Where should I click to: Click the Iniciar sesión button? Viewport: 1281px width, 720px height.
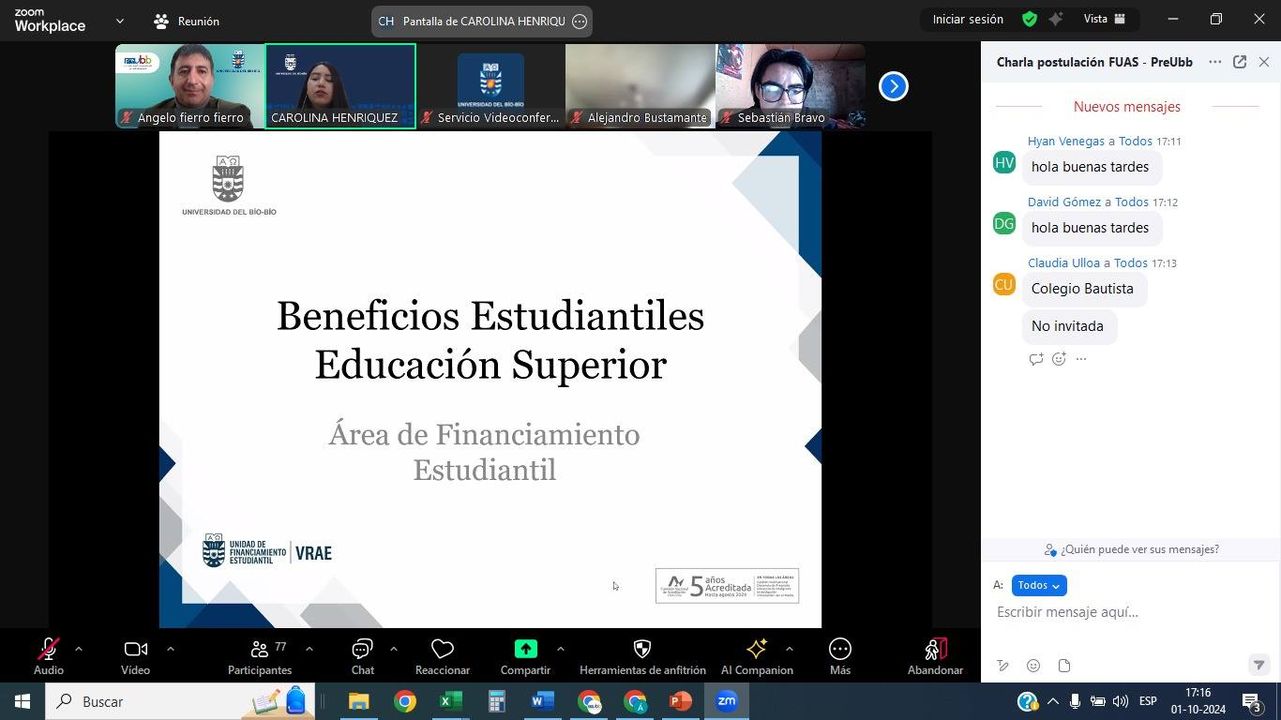(x=967, y=19)
